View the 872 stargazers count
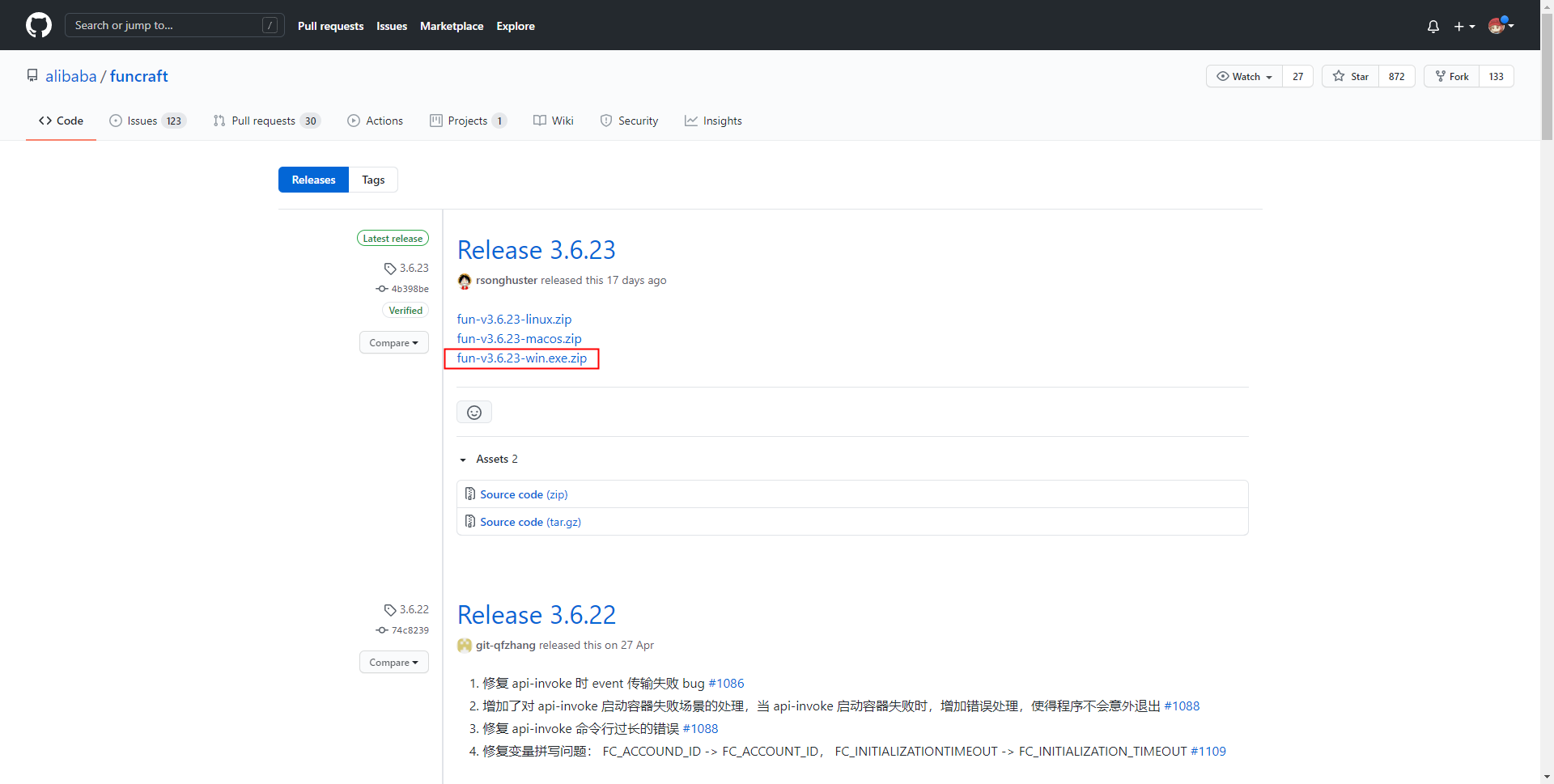Screen dimensions: 1554x784 coord(1396,76)
